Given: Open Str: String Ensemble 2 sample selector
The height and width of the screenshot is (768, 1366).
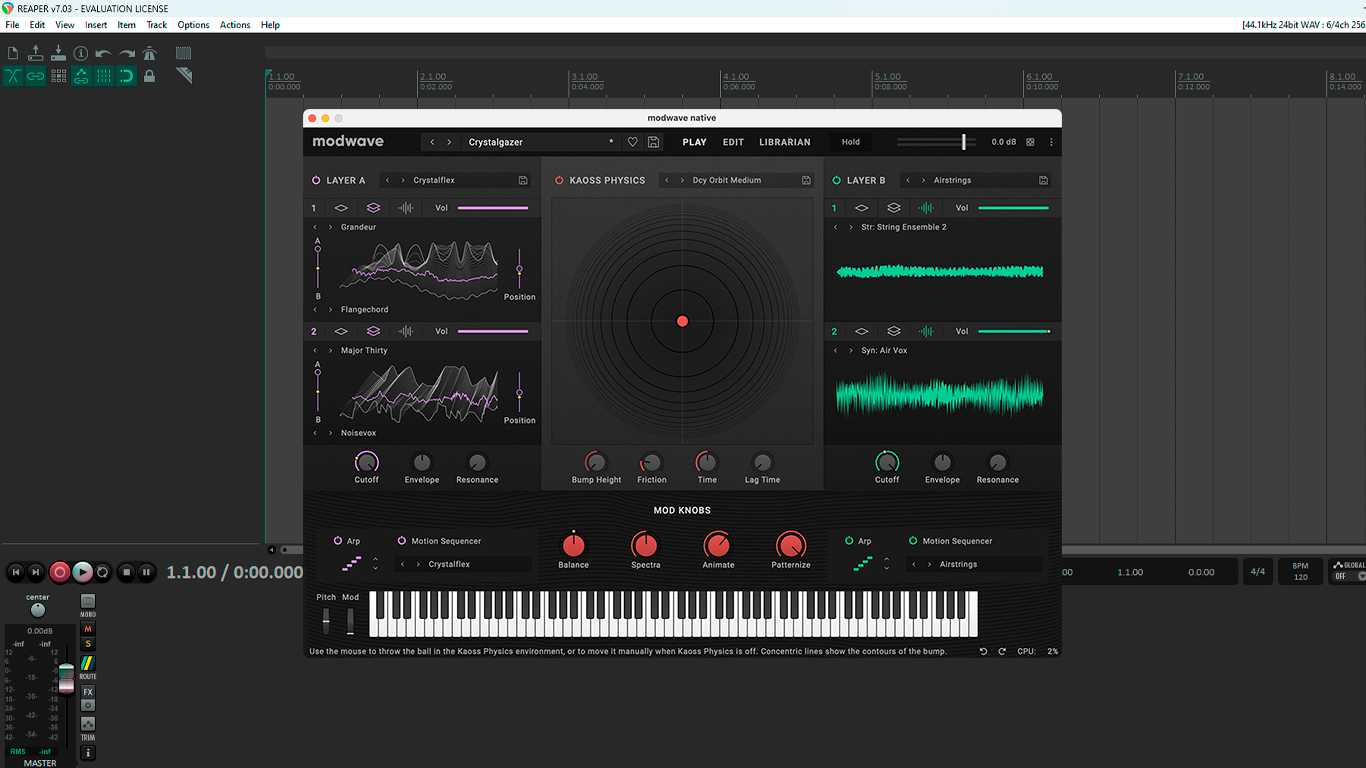Looking at the screenshot, I should point(904,227).
